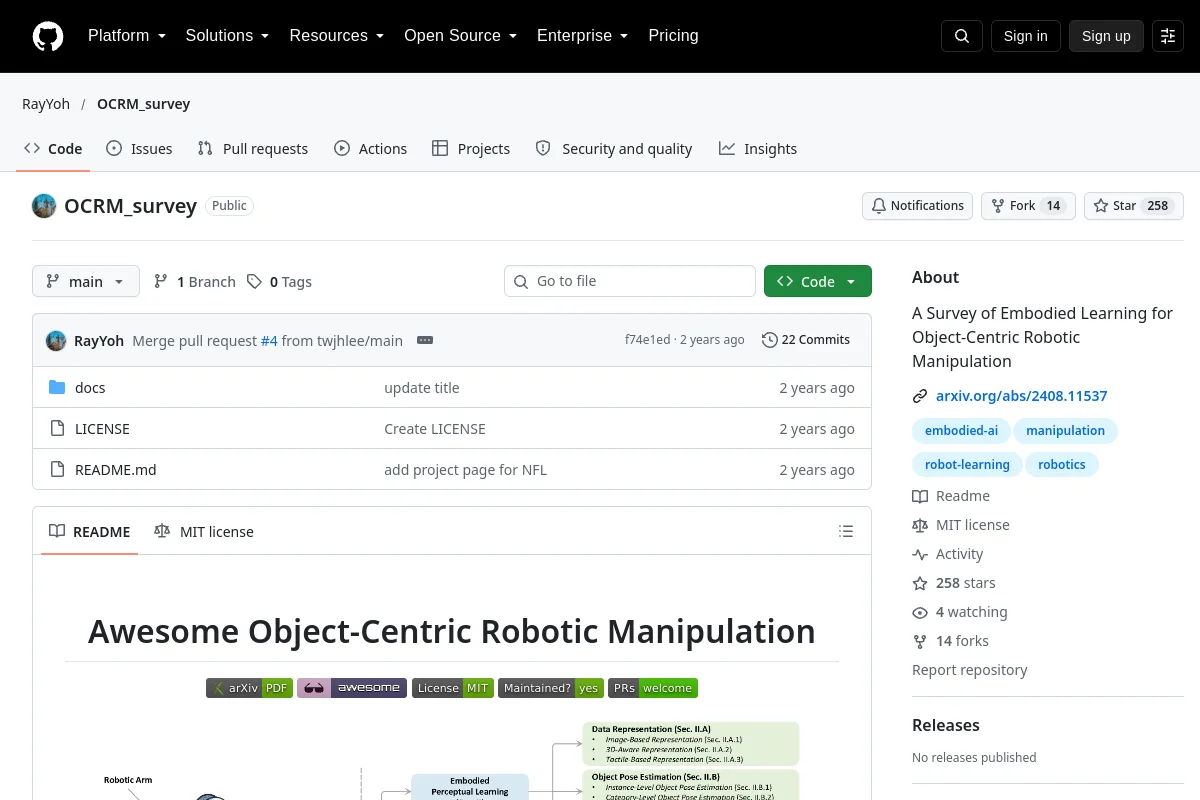Switch to the Issues tab

tap(139, 149)
